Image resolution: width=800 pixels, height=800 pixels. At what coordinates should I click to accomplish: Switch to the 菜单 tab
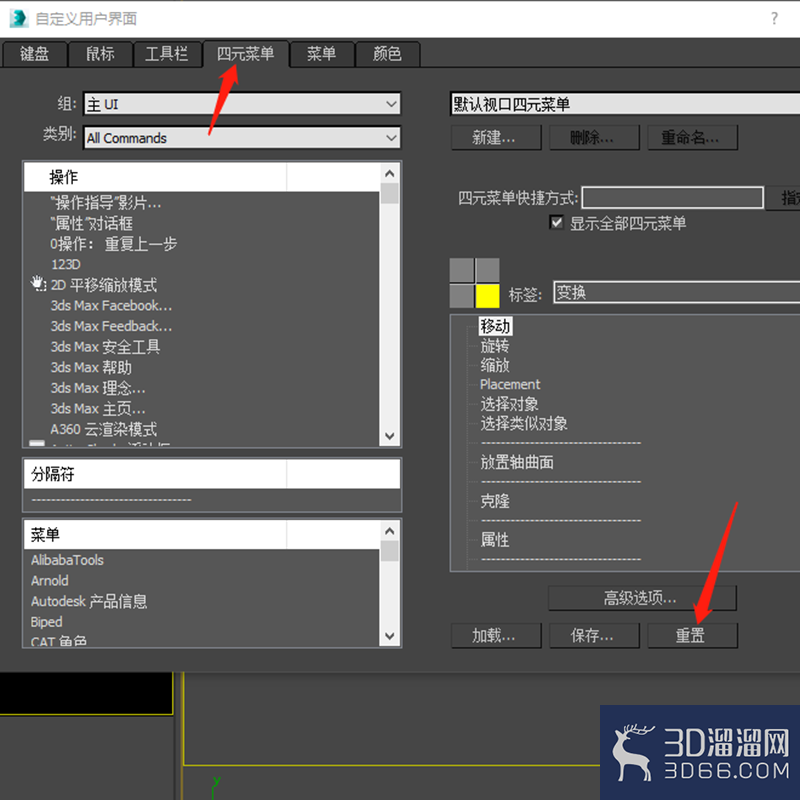tap(321, 54)
